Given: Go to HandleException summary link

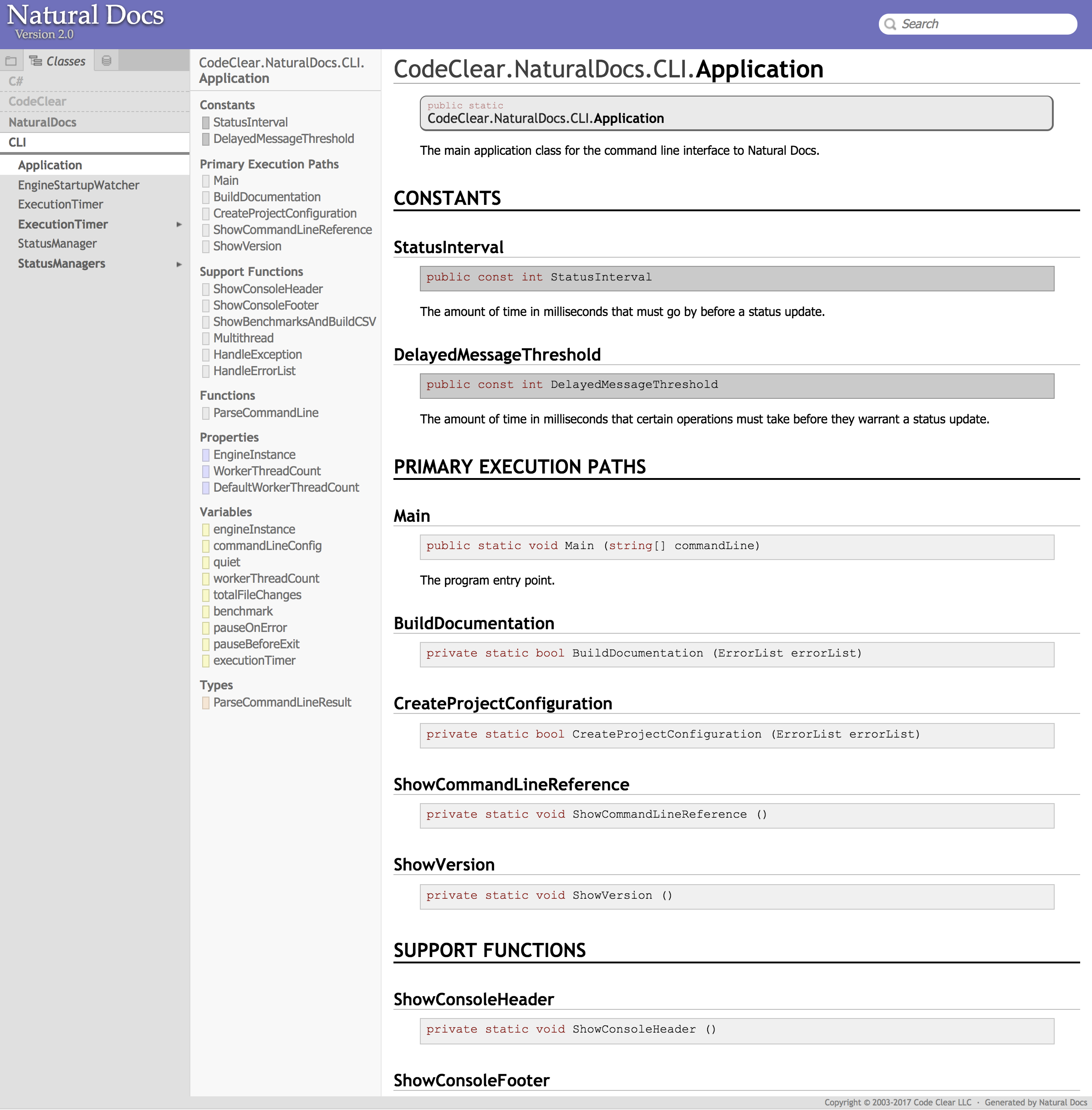Looking at the screenshot, I should point(257,354).
